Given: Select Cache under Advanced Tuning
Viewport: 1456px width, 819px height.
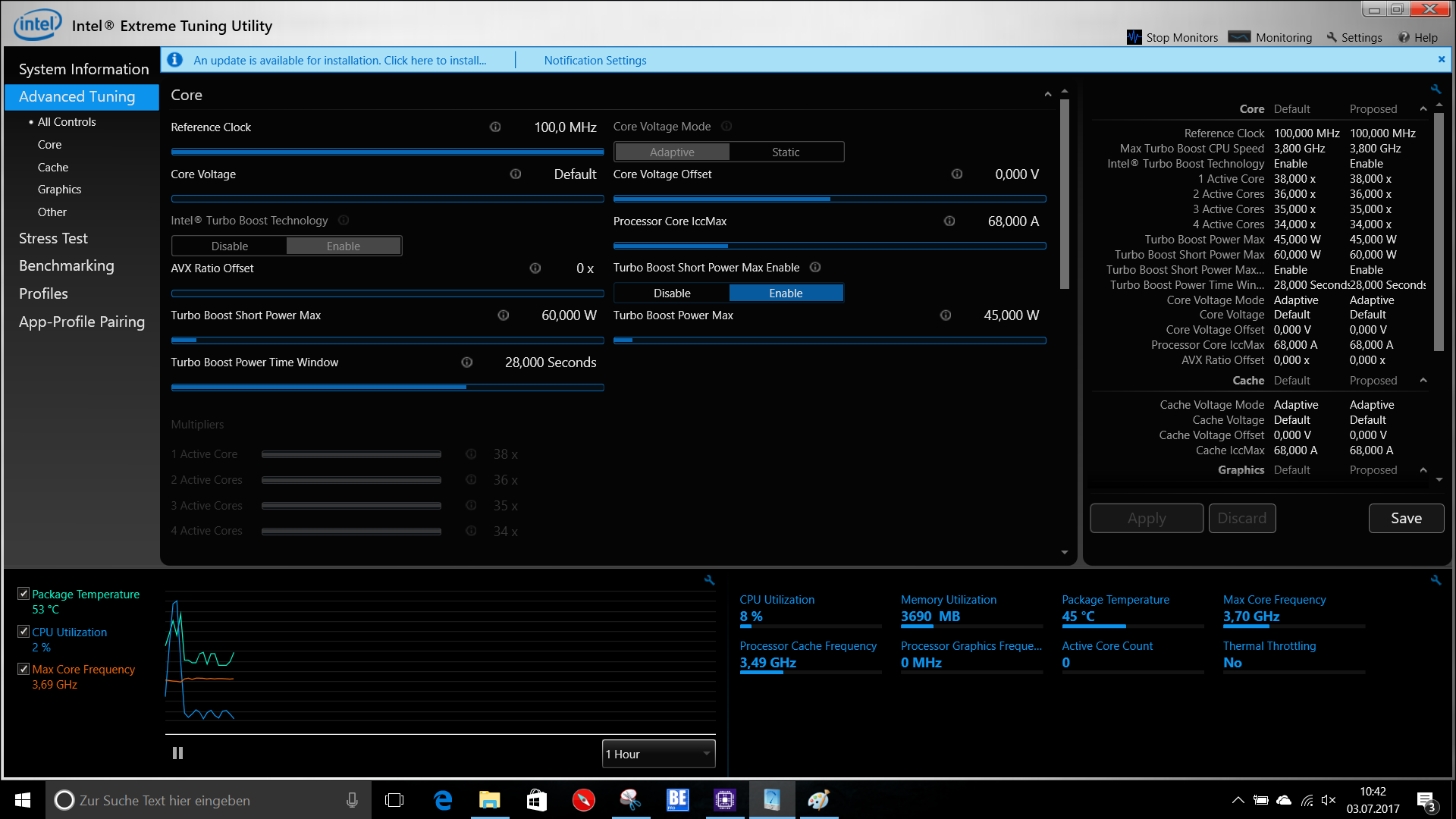Looking at the screenshot, I should coord(53,167).
